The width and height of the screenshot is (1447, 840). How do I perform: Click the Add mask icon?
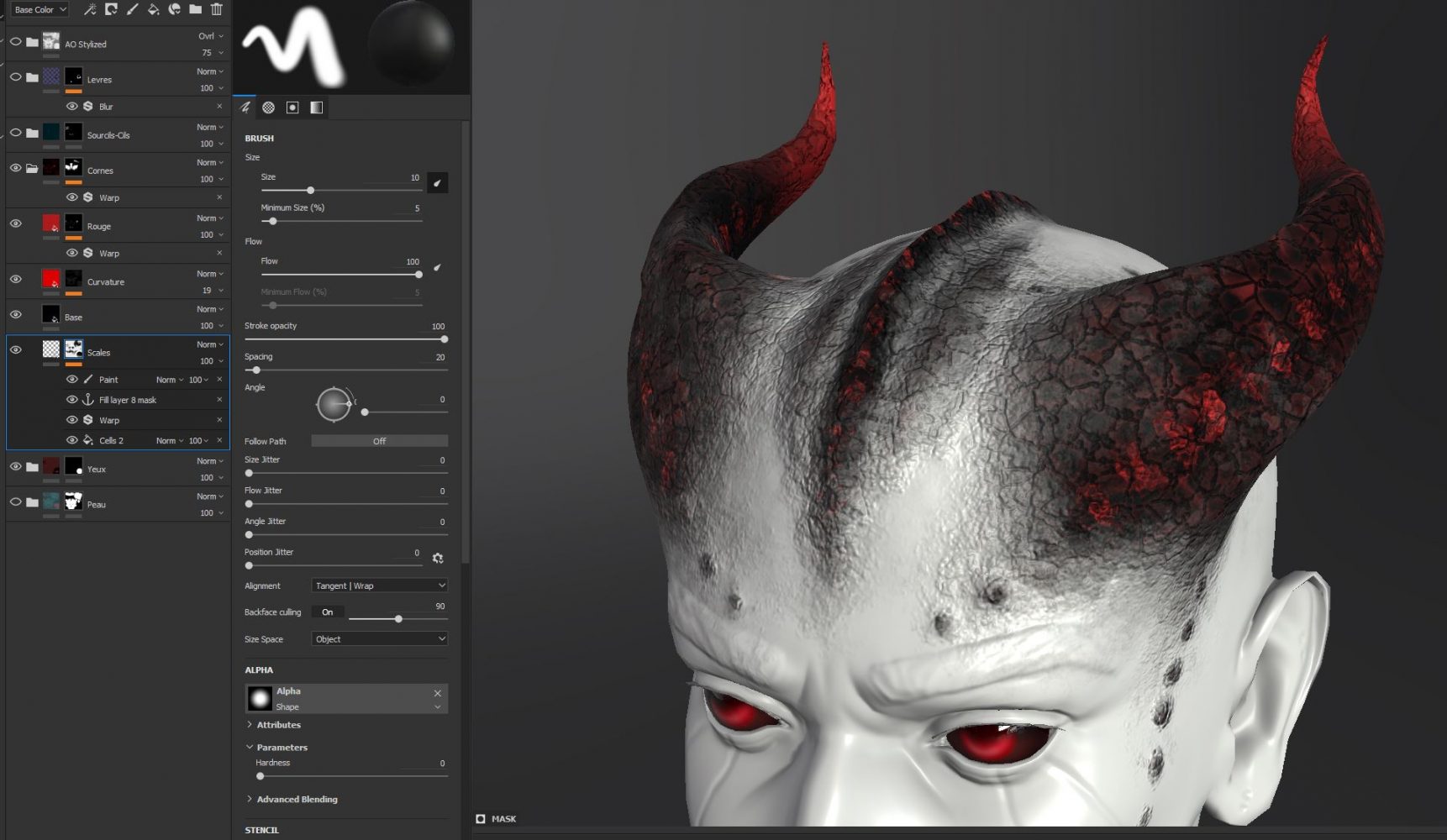click(111, 9)
